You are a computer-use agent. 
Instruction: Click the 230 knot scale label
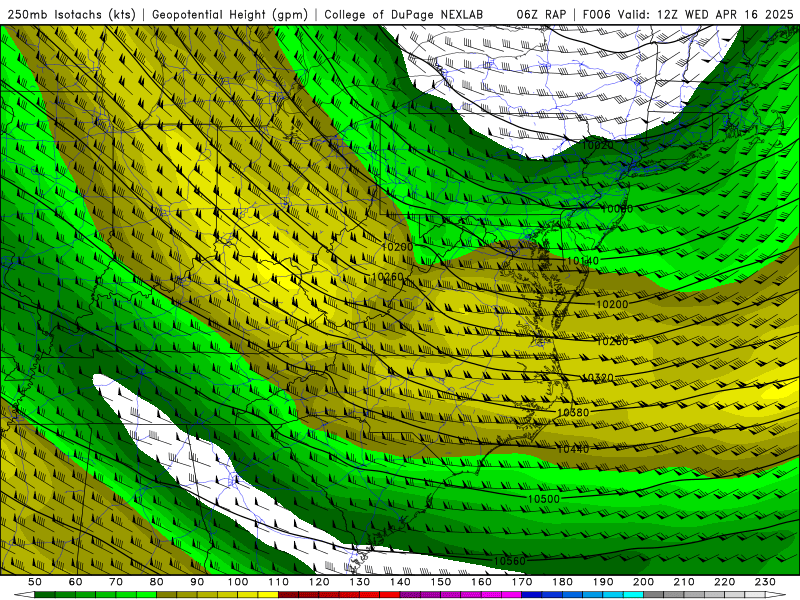765,582
